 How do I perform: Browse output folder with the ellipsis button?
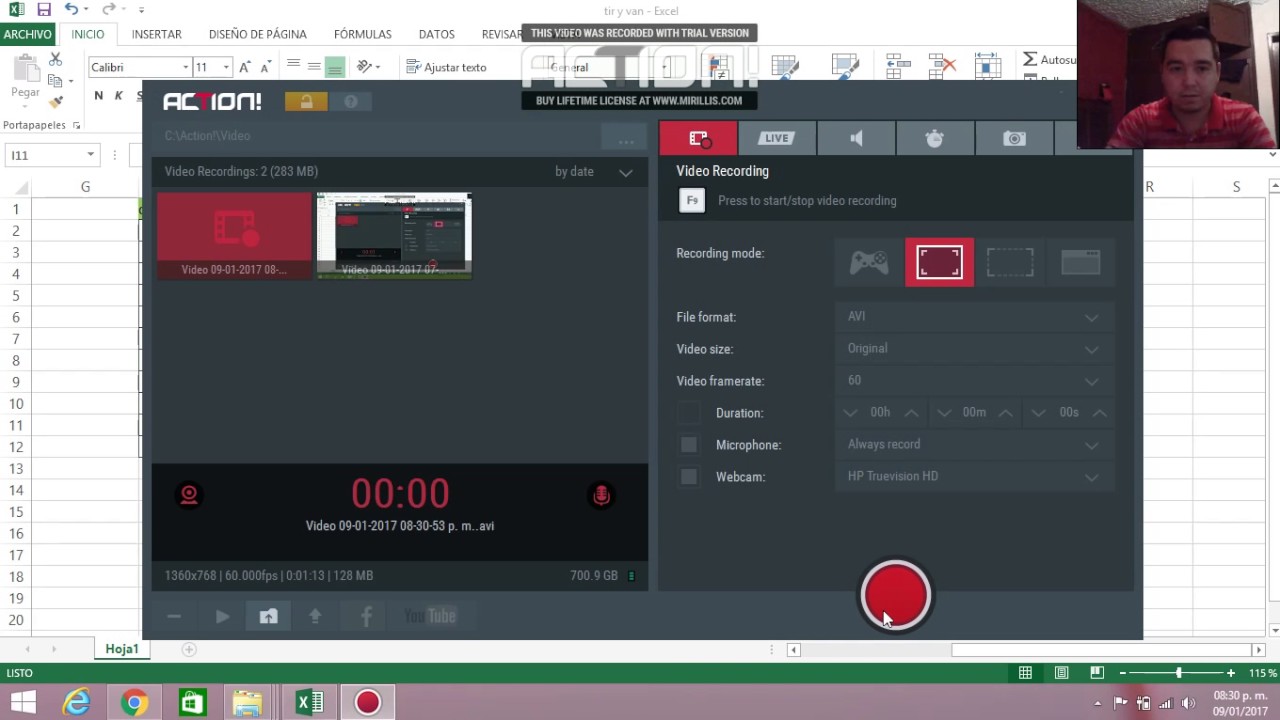[626, 138]
